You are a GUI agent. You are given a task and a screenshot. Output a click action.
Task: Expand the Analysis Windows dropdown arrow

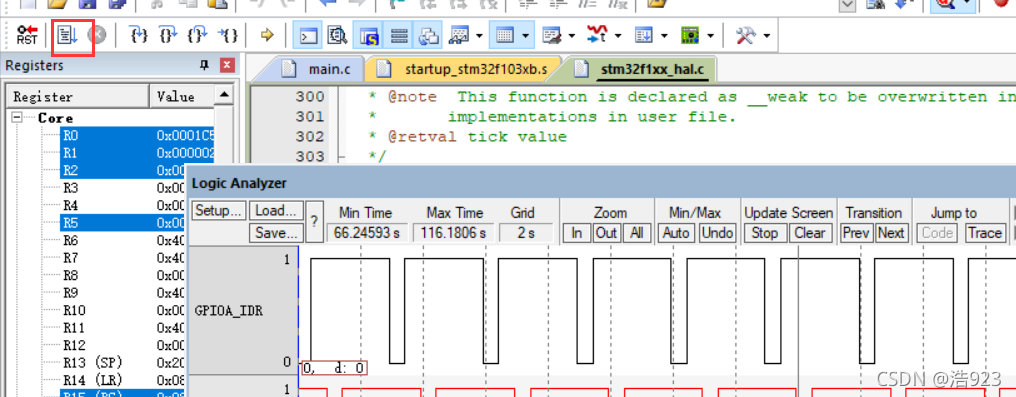(x=618, y=36)
